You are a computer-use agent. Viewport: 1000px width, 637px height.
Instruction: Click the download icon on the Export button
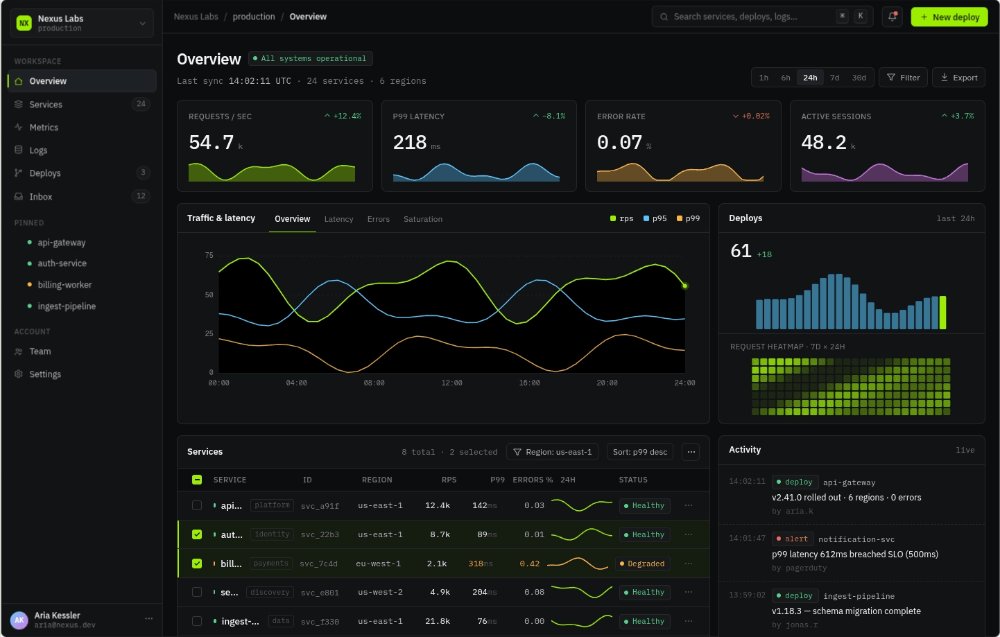click(945, 77)
